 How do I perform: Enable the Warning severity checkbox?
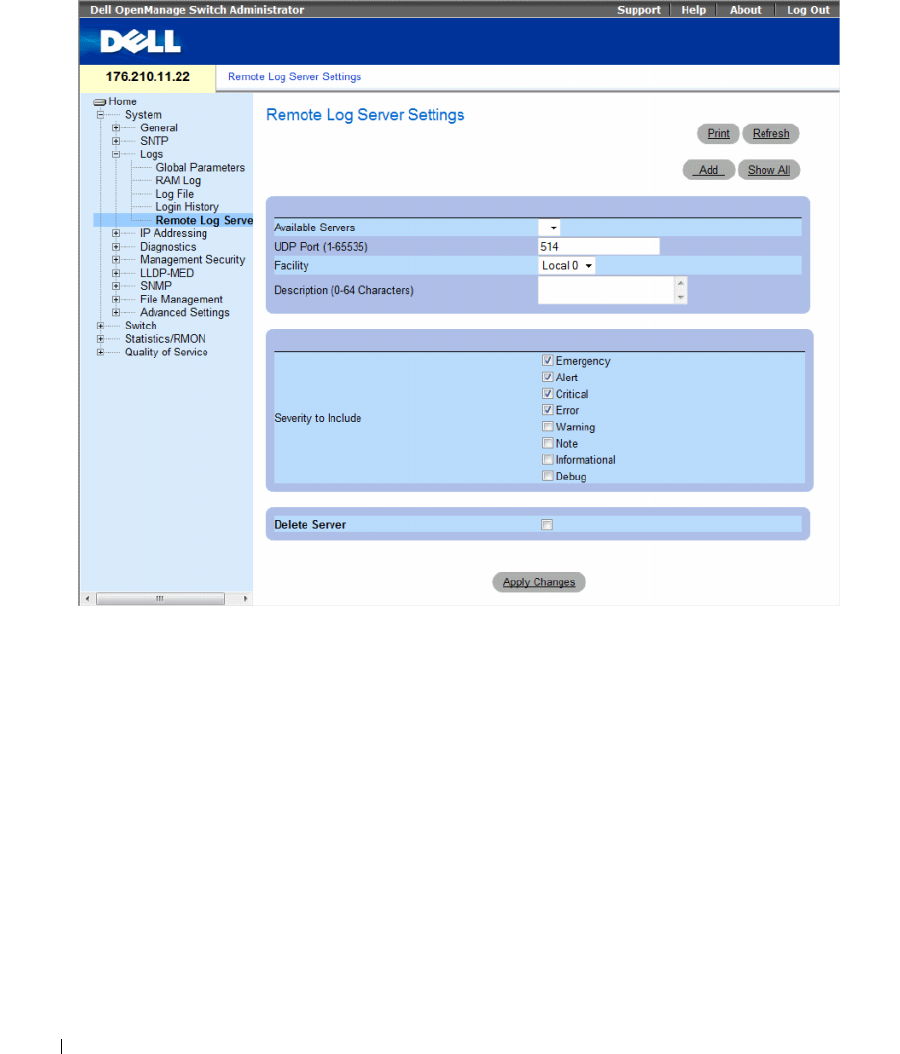[x=548, y=427]
